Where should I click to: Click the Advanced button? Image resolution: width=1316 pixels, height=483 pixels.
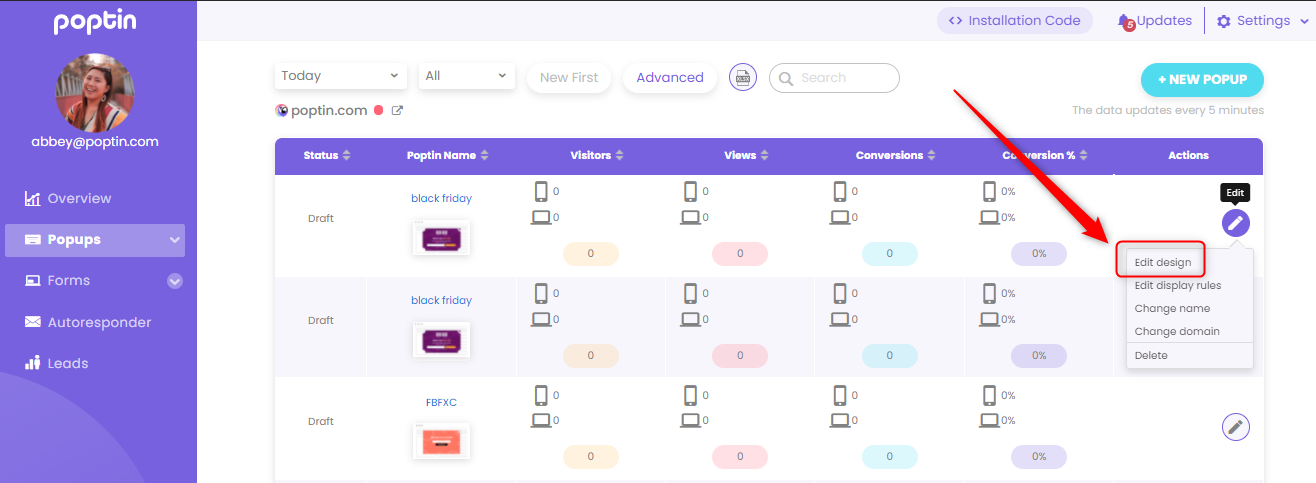pos(670,78)
